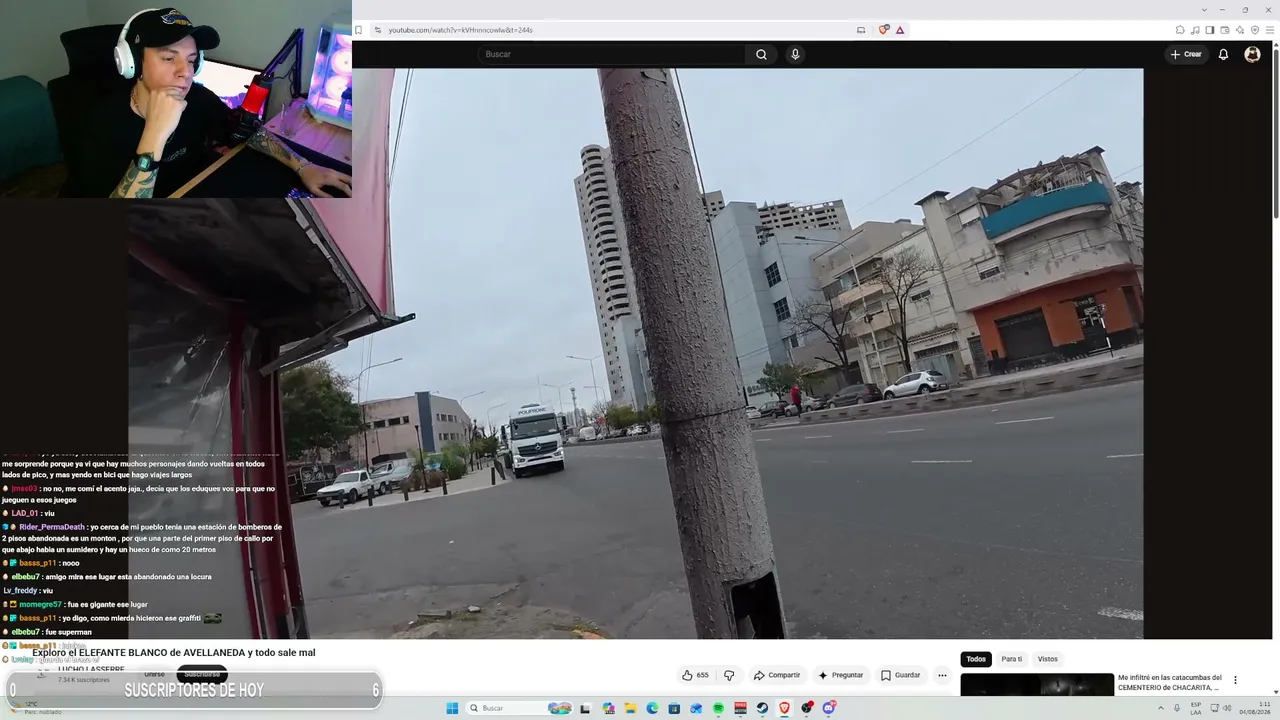
Task: Click chat username Lv_freddy
Action: [20, 590]
